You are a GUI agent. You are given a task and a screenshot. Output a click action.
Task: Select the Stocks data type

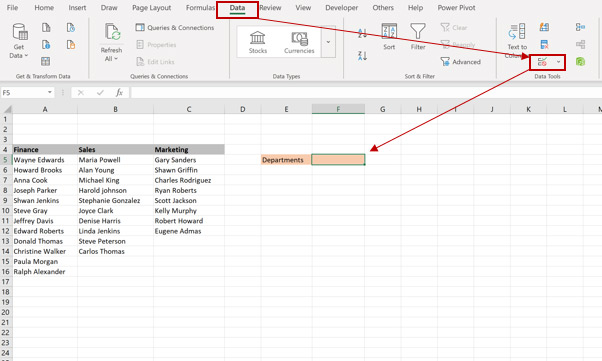pyautogui.click(x=258, y=42)
